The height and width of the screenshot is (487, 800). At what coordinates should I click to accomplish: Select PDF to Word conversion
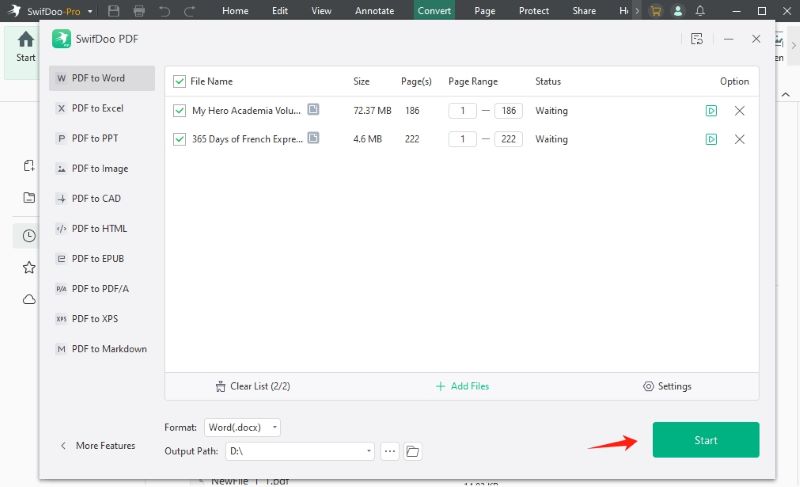[x=102, y=78]
